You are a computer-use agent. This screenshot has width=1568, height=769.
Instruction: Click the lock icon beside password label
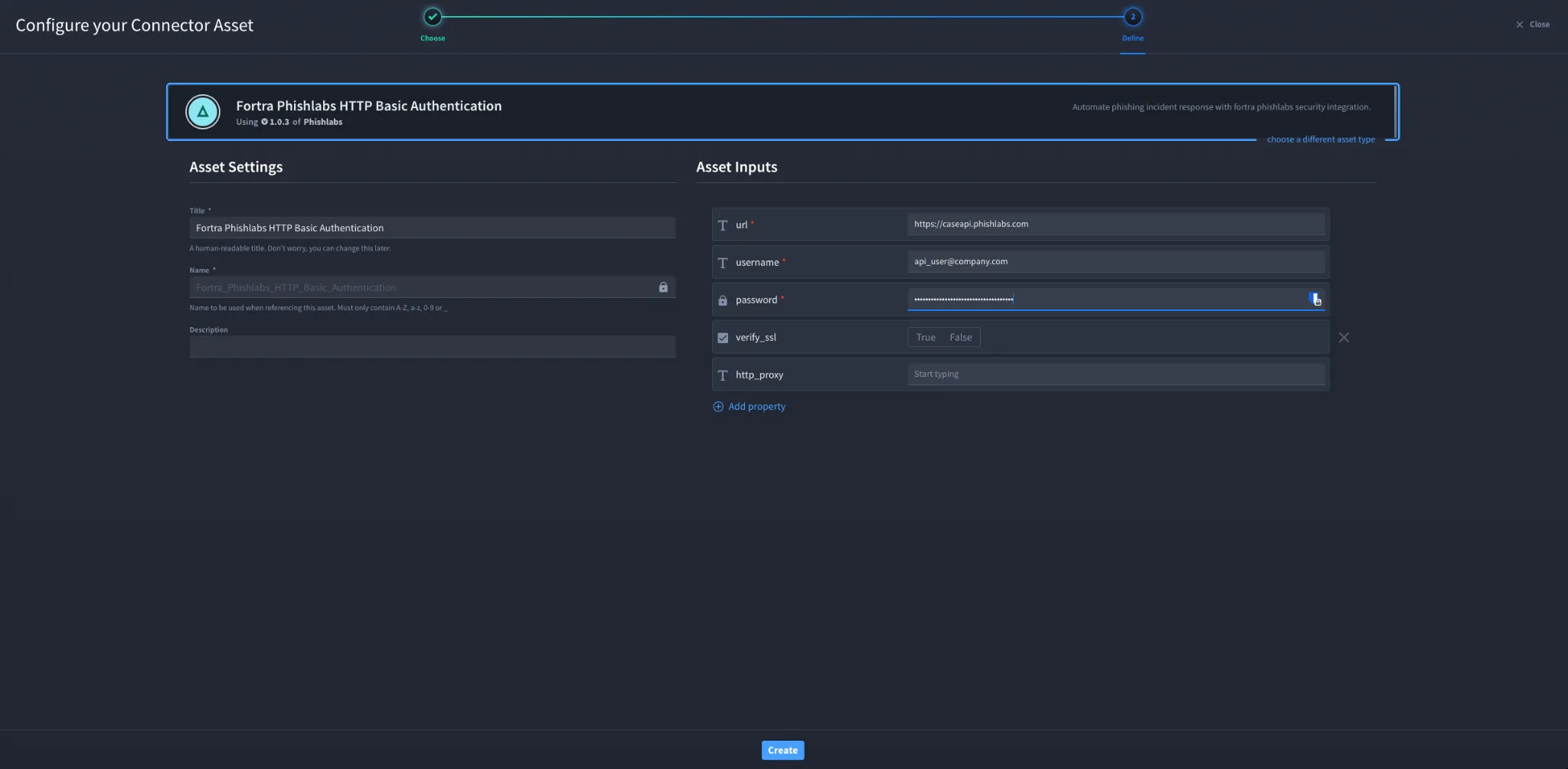coord(723,300)
